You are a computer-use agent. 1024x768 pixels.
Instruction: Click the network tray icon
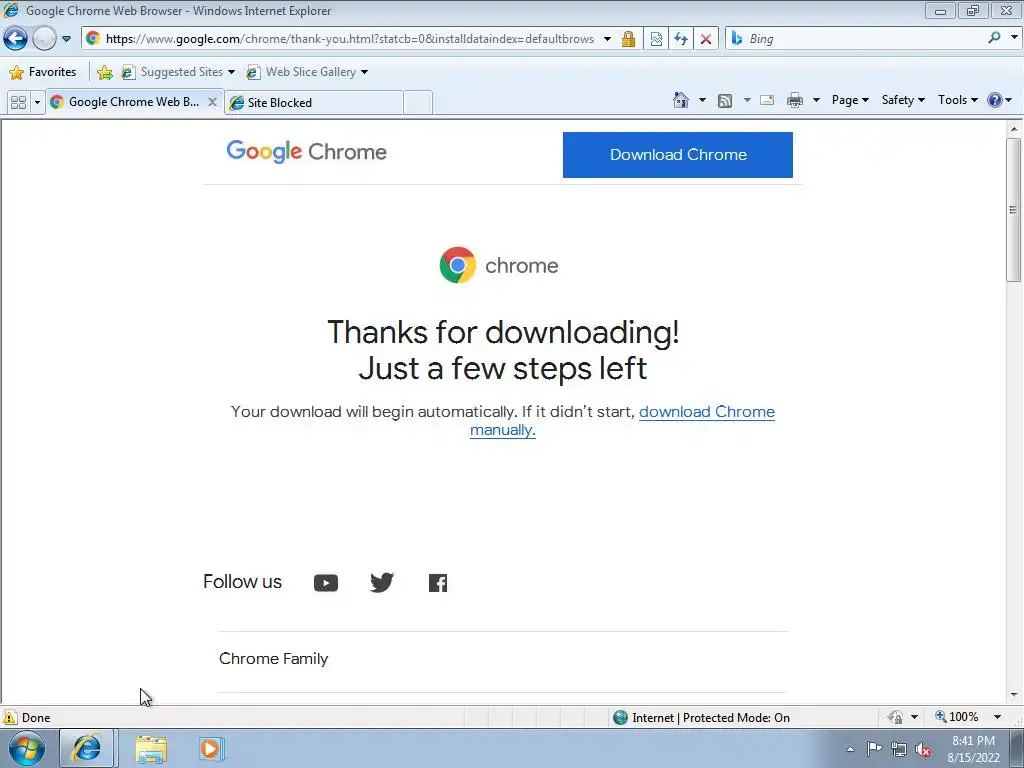click(x=899, y=749)
